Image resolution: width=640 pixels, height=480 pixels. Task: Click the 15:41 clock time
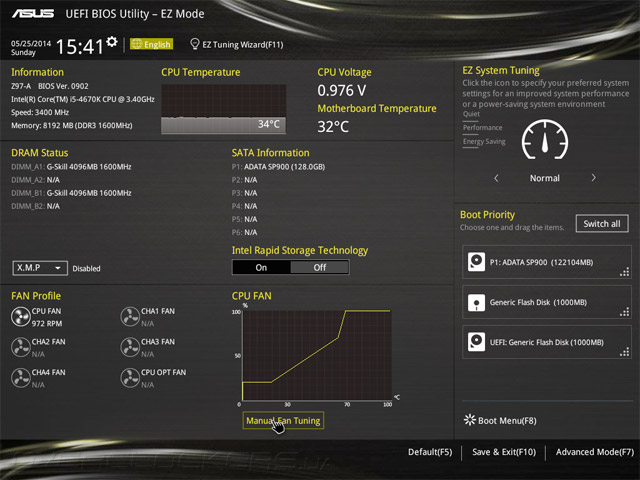pos(80,47)
